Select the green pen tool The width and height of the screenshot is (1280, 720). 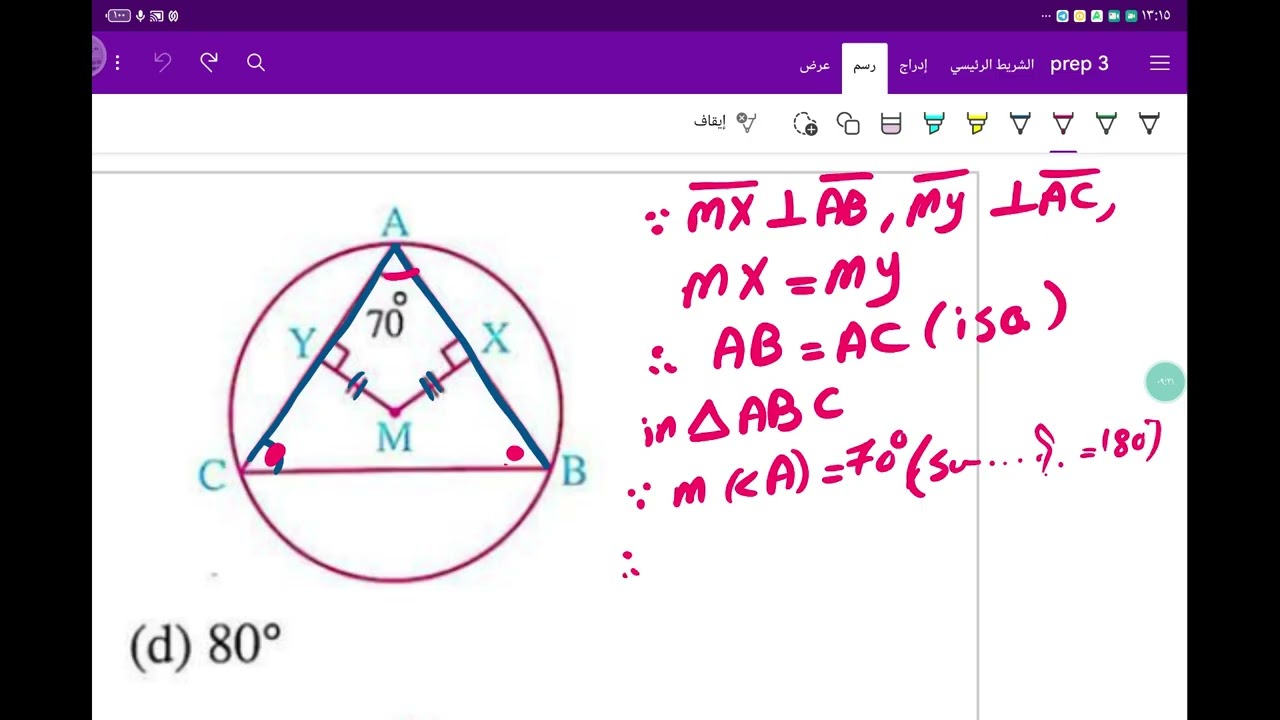pyautogui.click(x=1106, y=123)
